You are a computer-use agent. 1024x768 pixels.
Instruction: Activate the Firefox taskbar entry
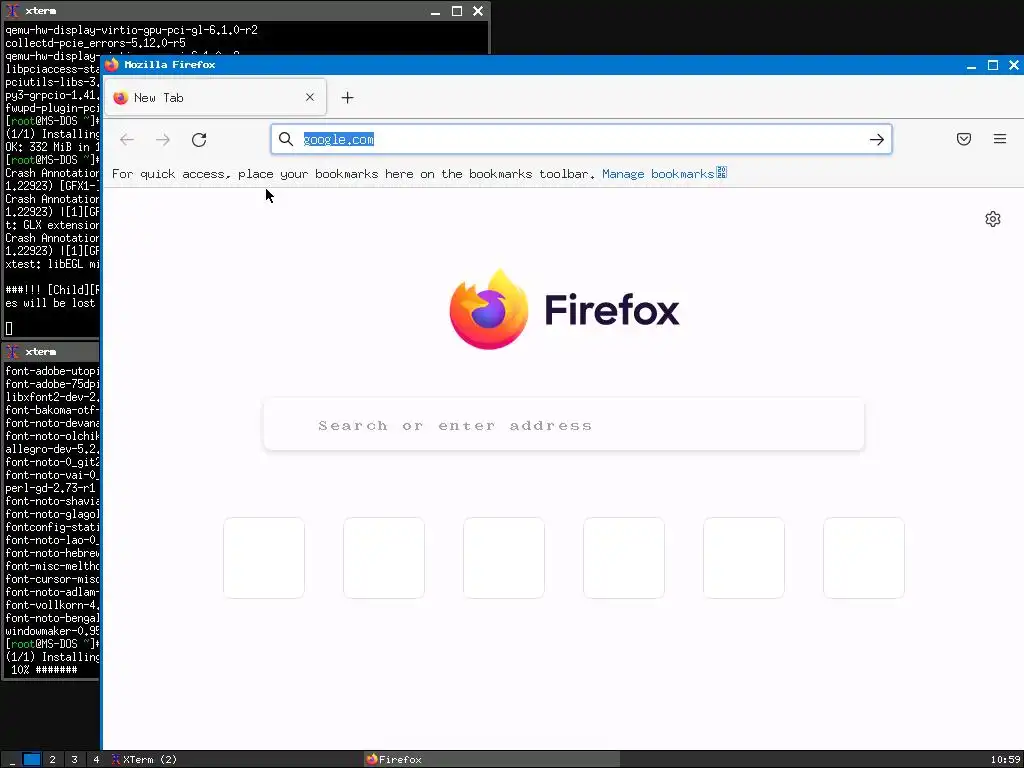coord(491,760)
